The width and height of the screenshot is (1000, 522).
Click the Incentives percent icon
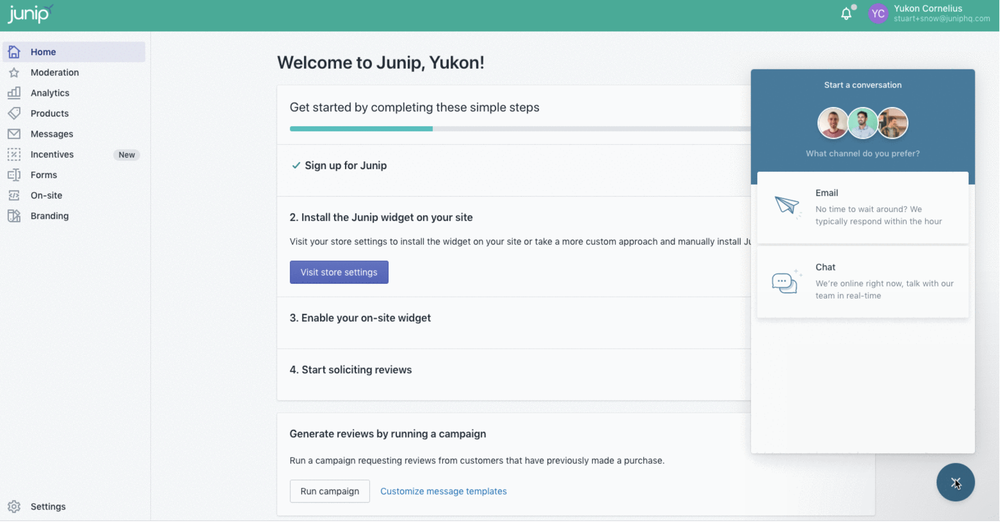tap(14, 154)
